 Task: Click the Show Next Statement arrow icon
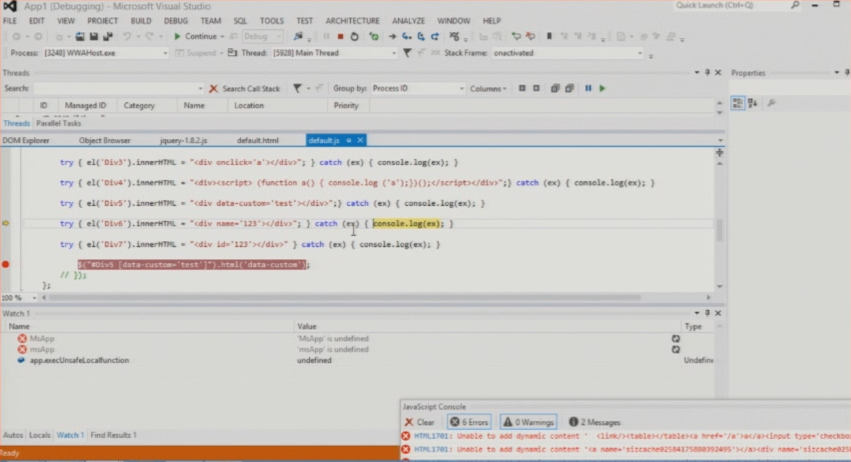(392, 36)
